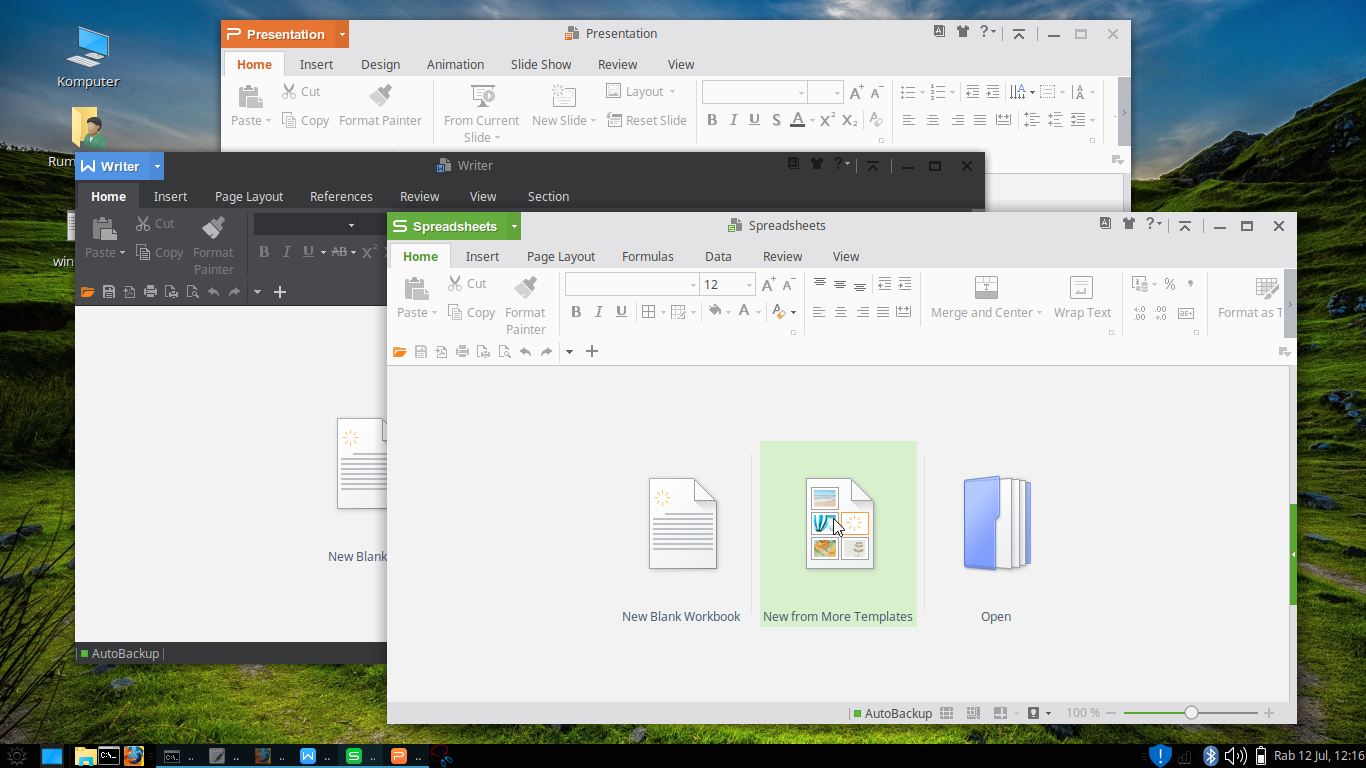Toggle Bold in Spreadsheets ribbon
This screenshot has height=768, width=1366.
[x=576, y=312]
